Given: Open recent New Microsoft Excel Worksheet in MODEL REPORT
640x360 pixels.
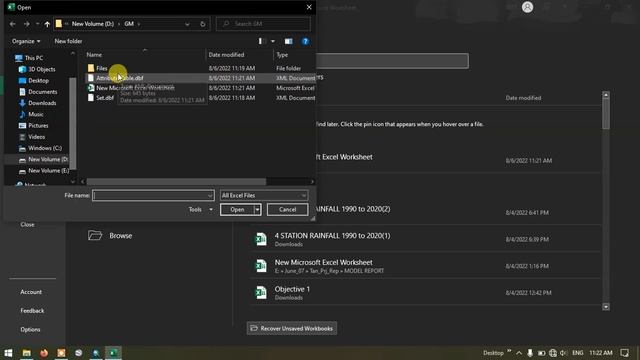Looking at the screenshot, I should point(424,266).
